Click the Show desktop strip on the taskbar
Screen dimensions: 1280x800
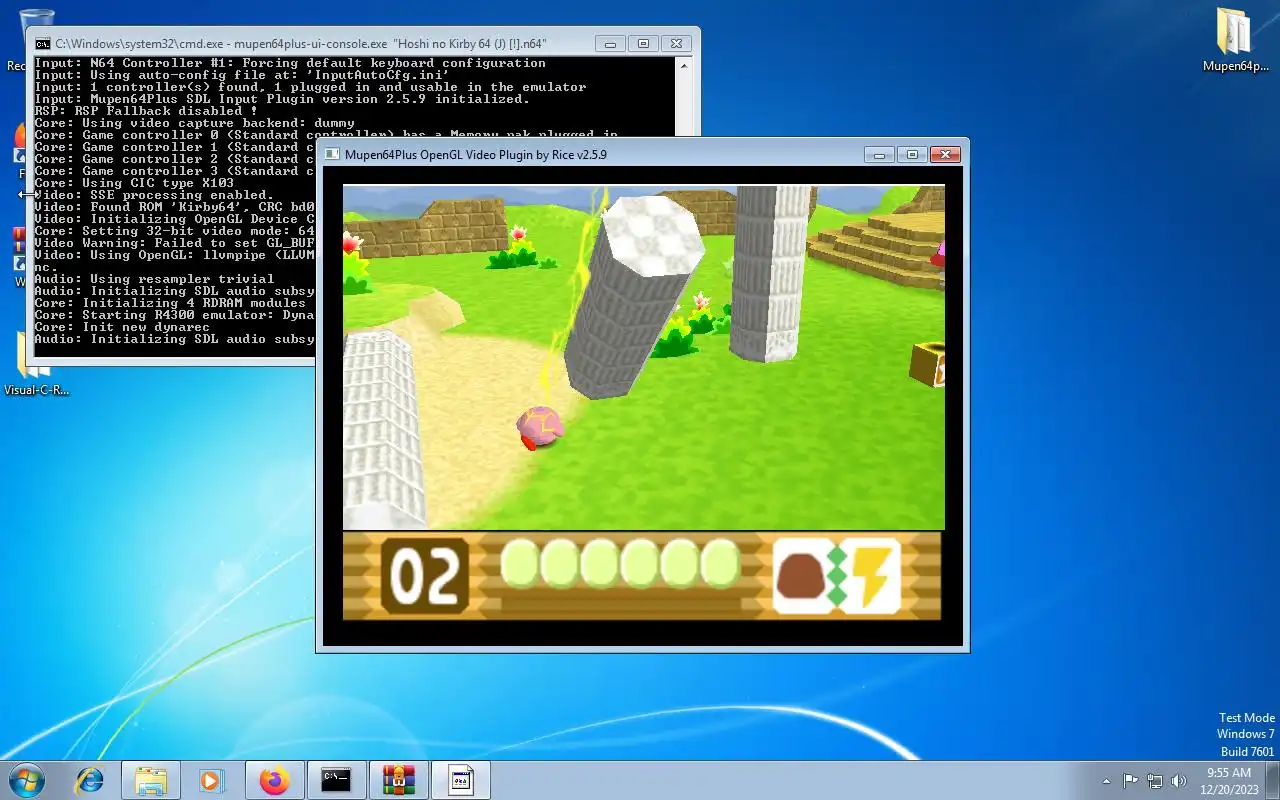(1272, 780)
